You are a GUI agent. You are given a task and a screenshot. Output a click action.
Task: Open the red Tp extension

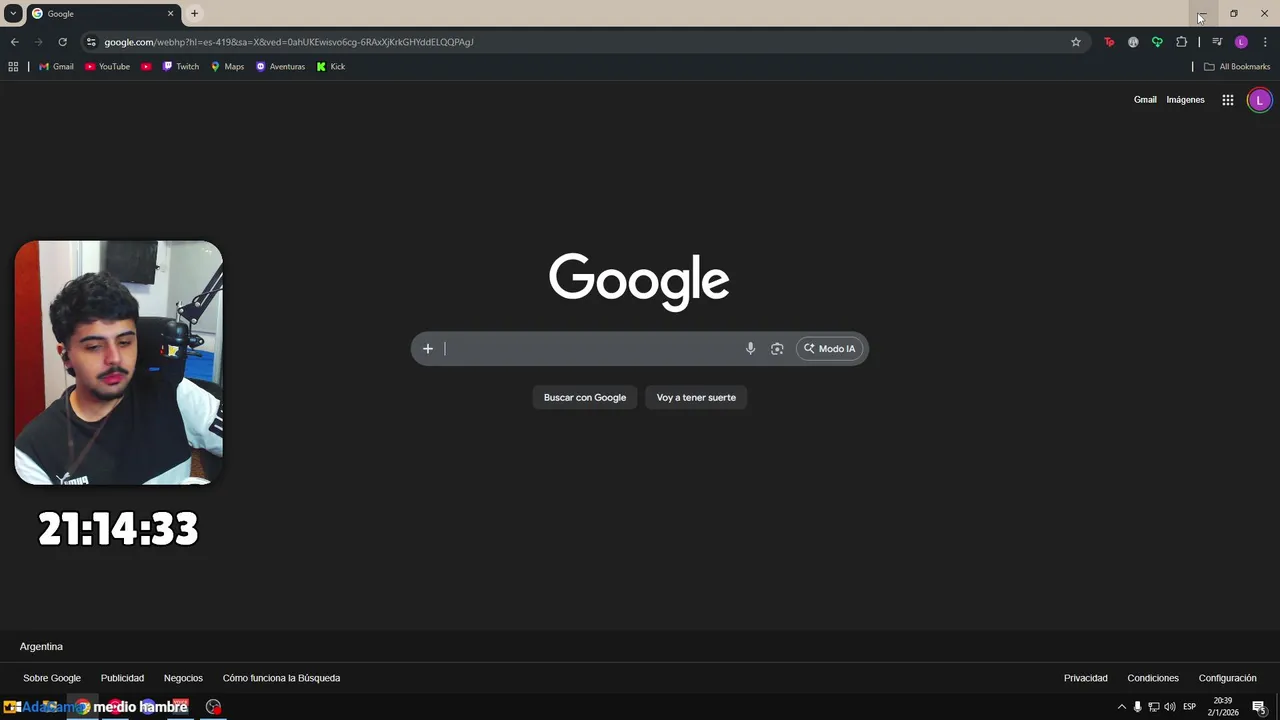point(1109,42)
